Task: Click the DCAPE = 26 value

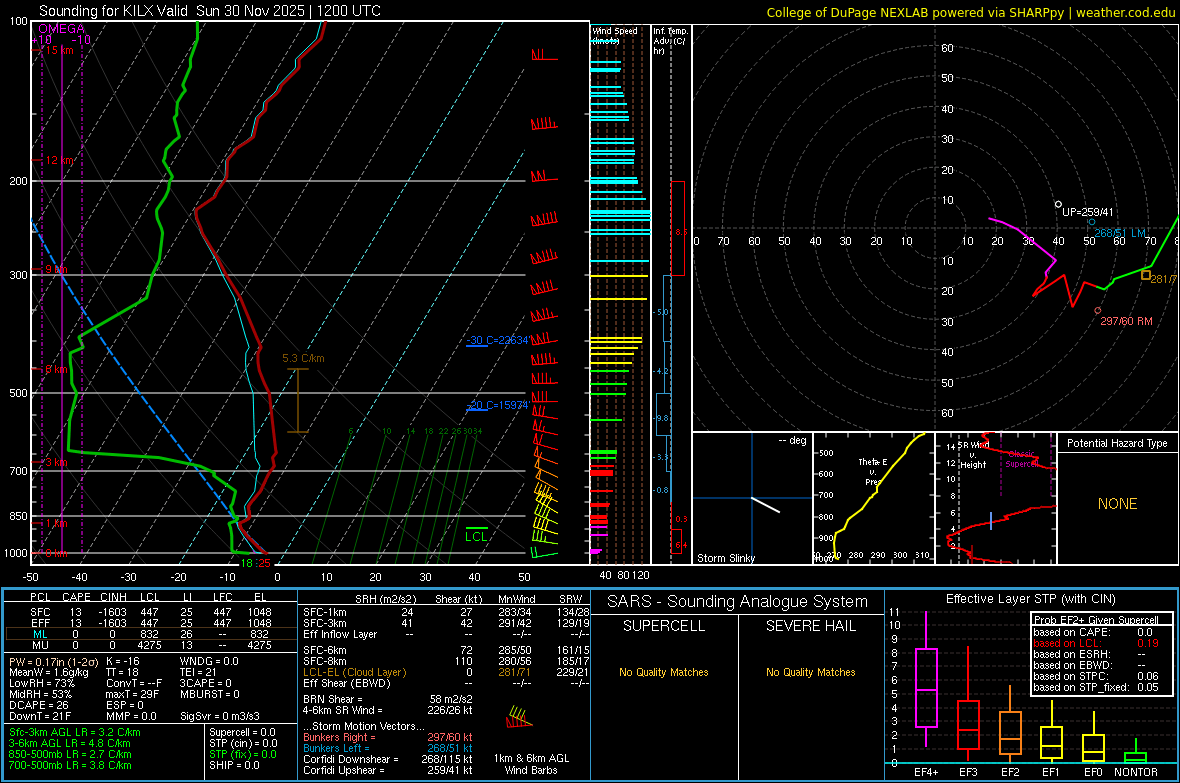Action: [x=39, y=705]
